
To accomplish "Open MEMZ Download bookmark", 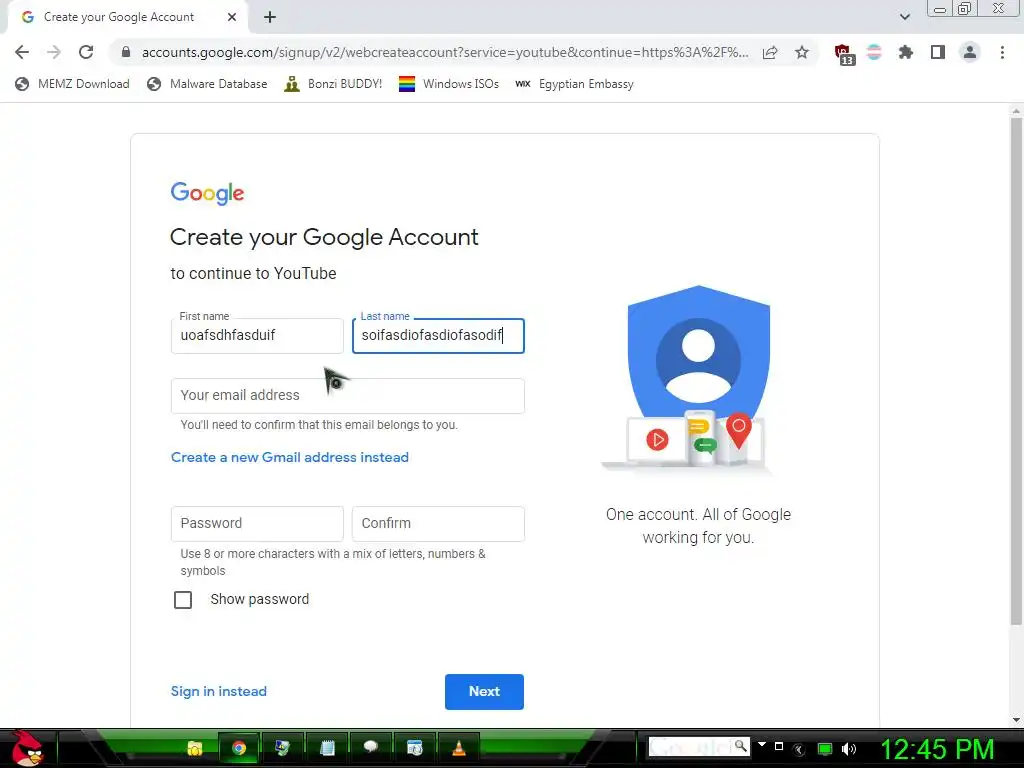I will pyautogui.click(x=72, y=84).
